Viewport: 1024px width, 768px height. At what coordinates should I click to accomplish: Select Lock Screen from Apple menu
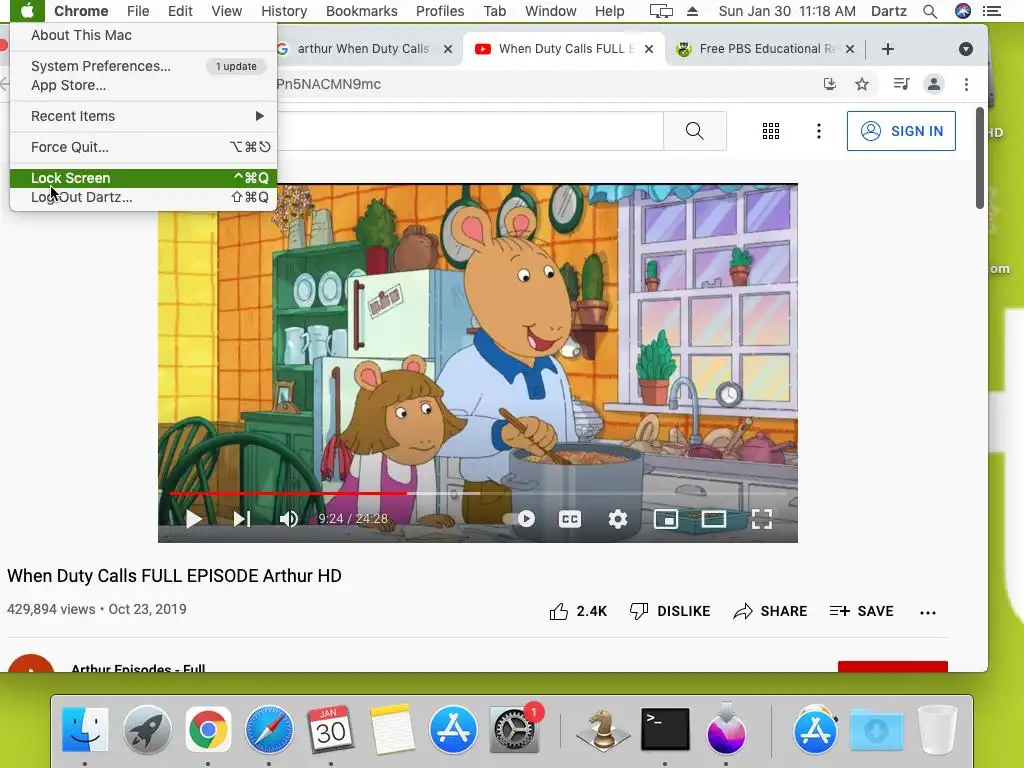tap(144, 178)
